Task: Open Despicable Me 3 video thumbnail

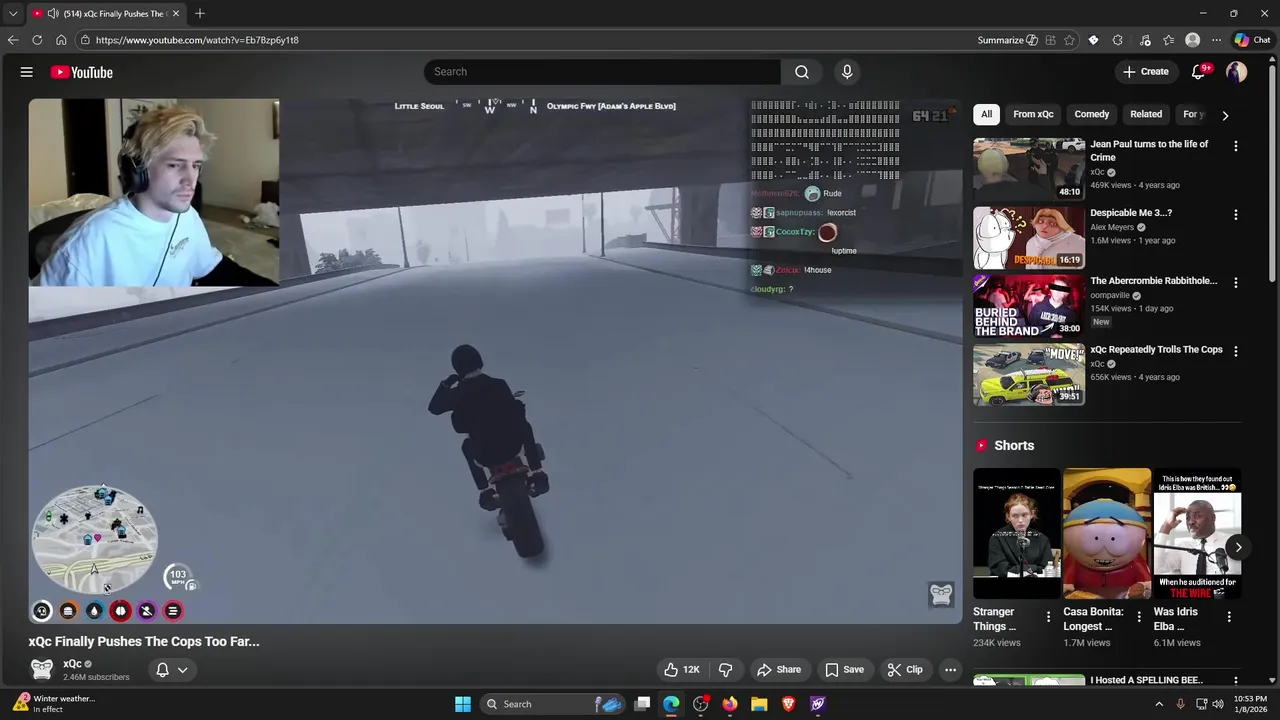Action: coord(1029,238)
